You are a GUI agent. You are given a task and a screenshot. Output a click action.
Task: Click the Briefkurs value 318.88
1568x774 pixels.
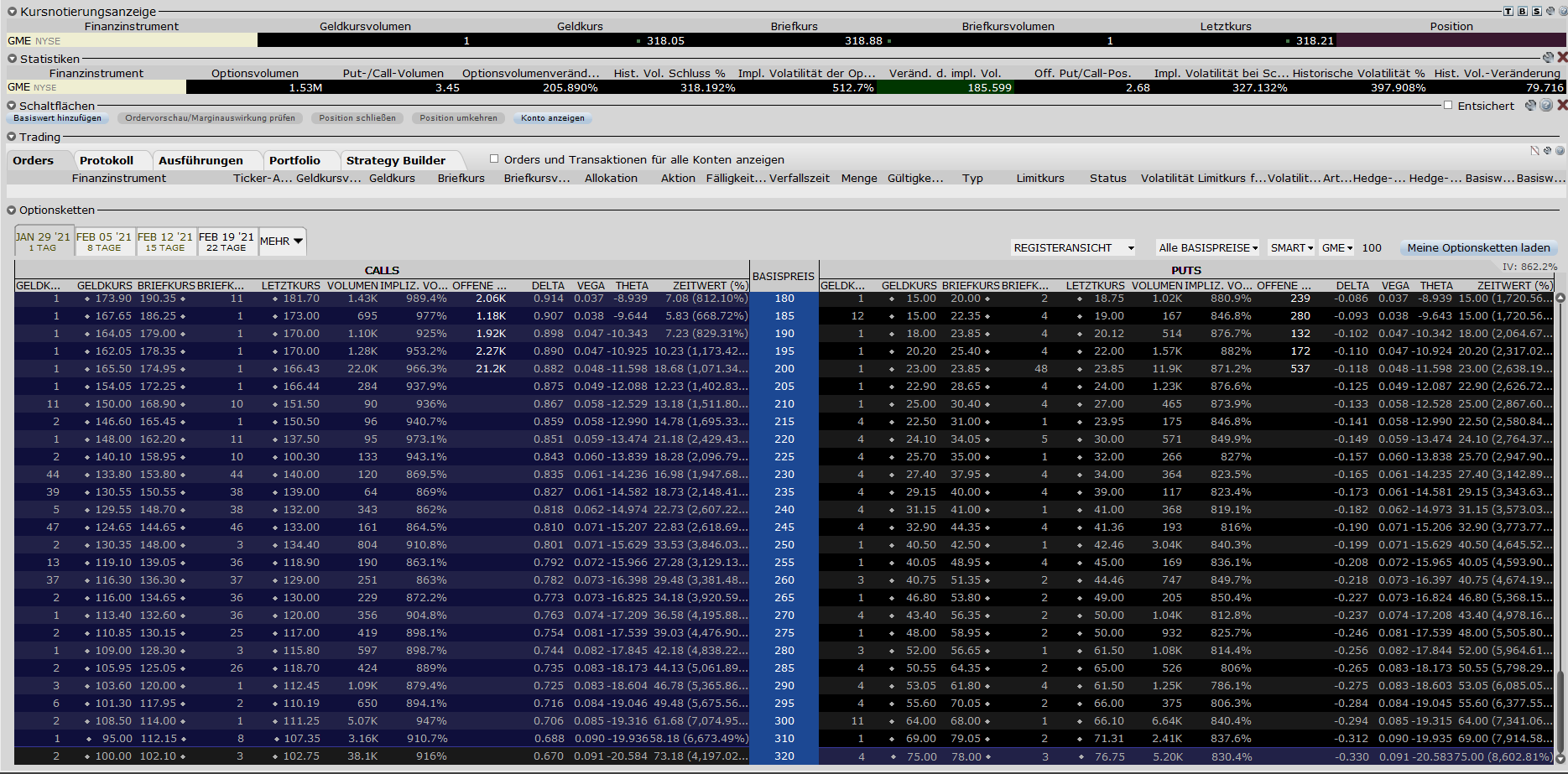click(x=863, y=40)
